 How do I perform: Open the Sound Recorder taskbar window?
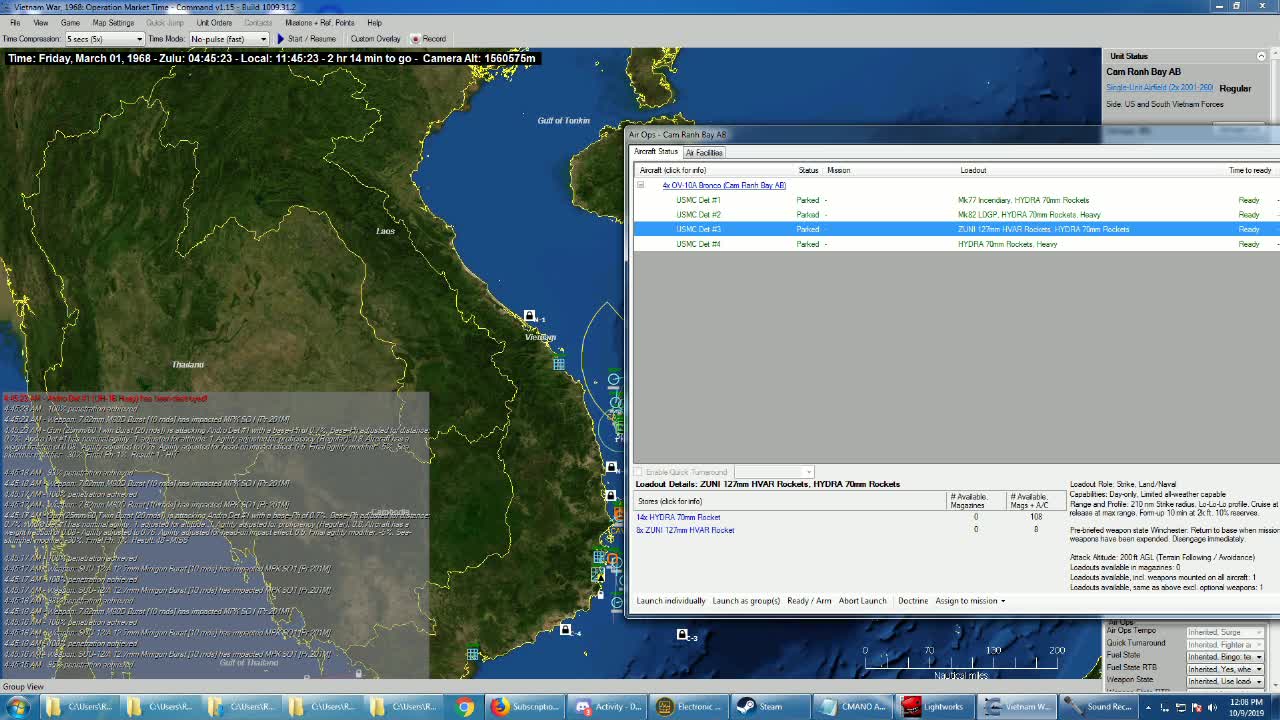tap(1099, 707)
